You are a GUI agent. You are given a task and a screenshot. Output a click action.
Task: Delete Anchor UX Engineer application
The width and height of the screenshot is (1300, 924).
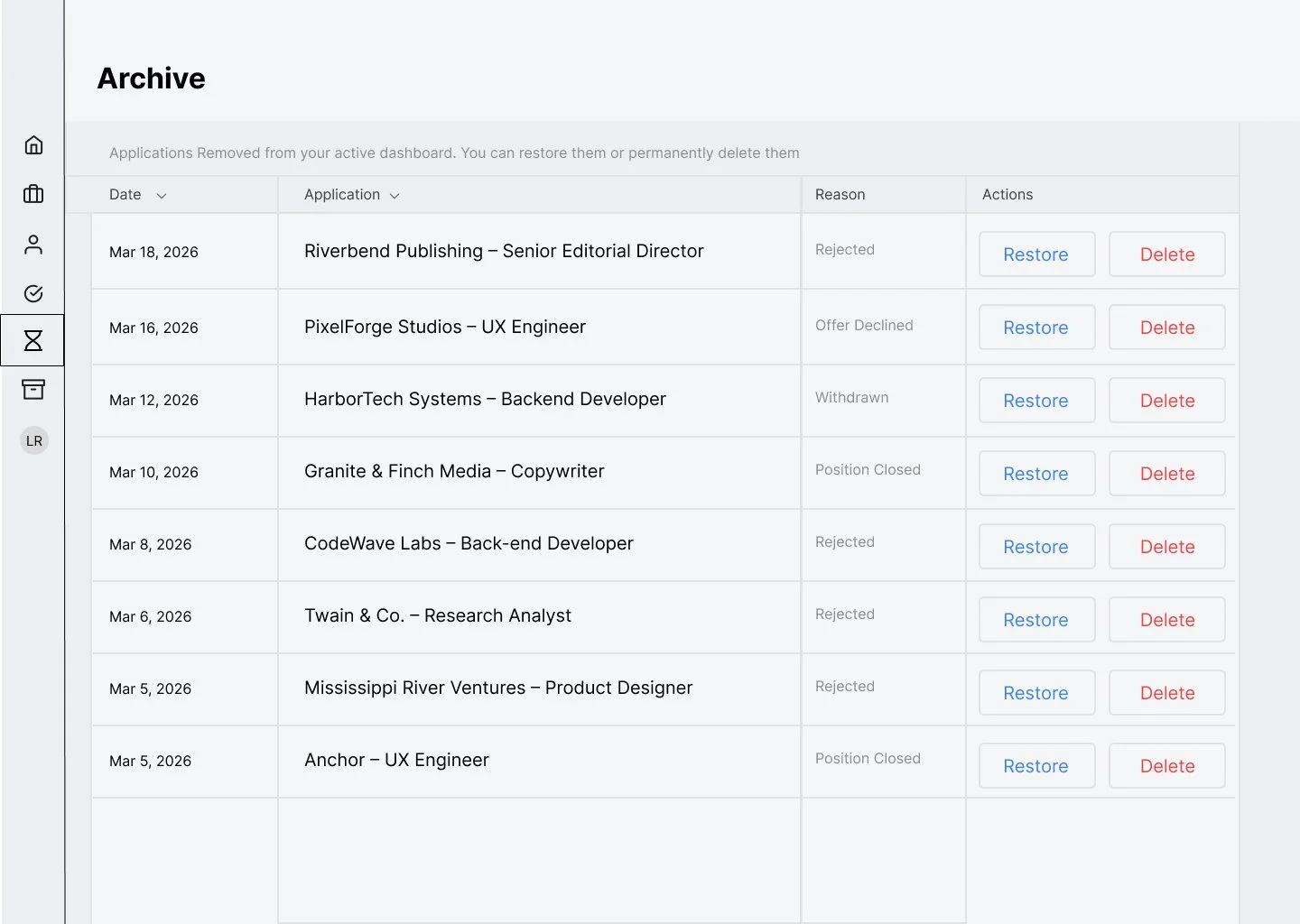coord(1166,766)
